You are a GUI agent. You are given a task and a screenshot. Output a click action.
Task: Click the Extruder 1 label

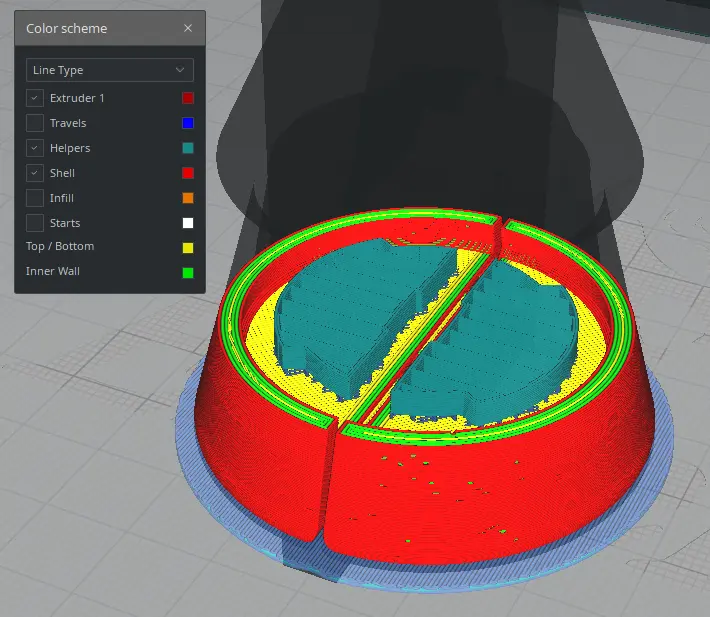77,98
